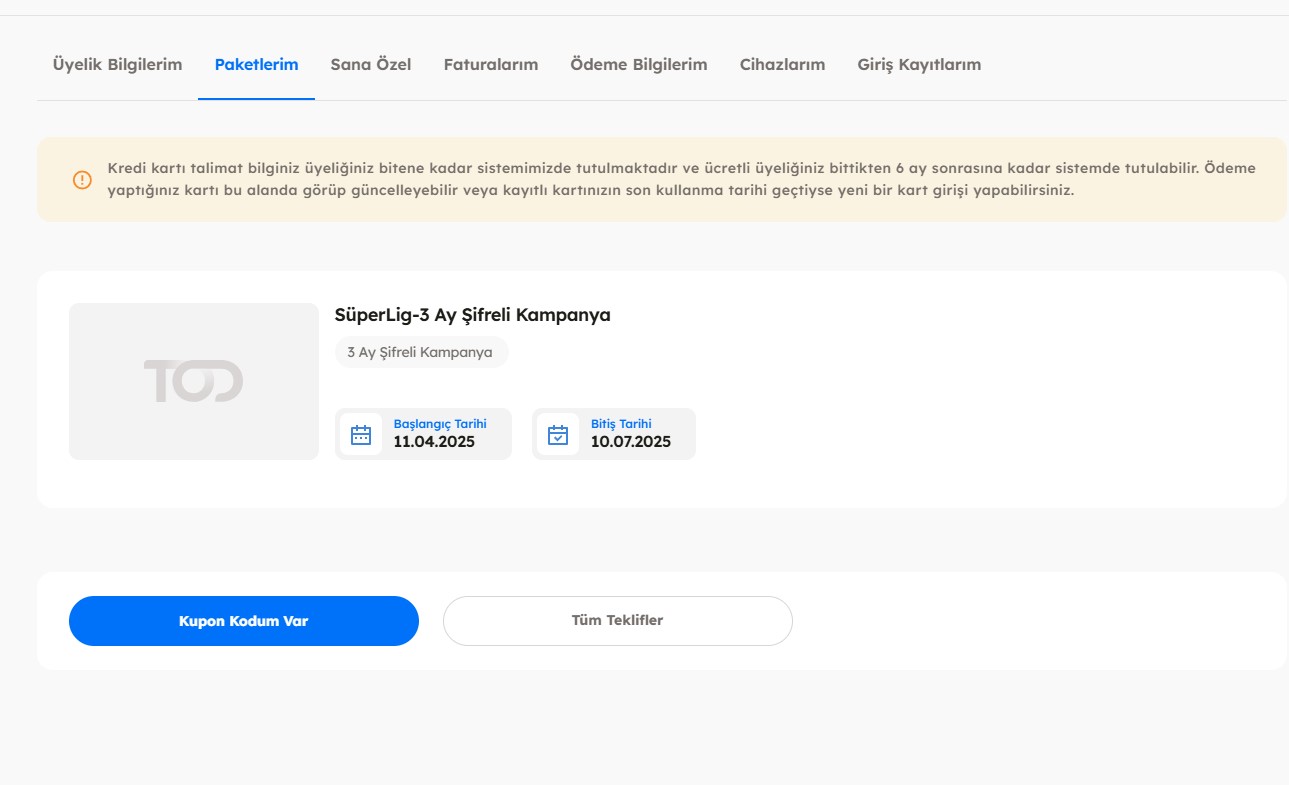The image size is (1289, 785).
Task: Switch to the Sana Özel tab
Action: tap(370, 65)
